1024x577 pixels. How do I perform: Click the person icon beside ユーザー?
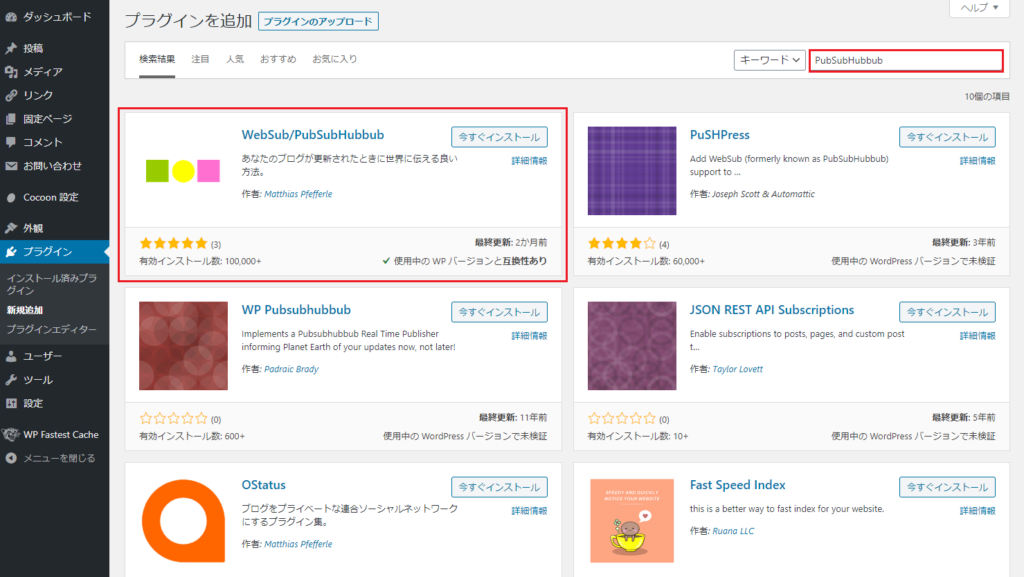click(x=11, y=356)
